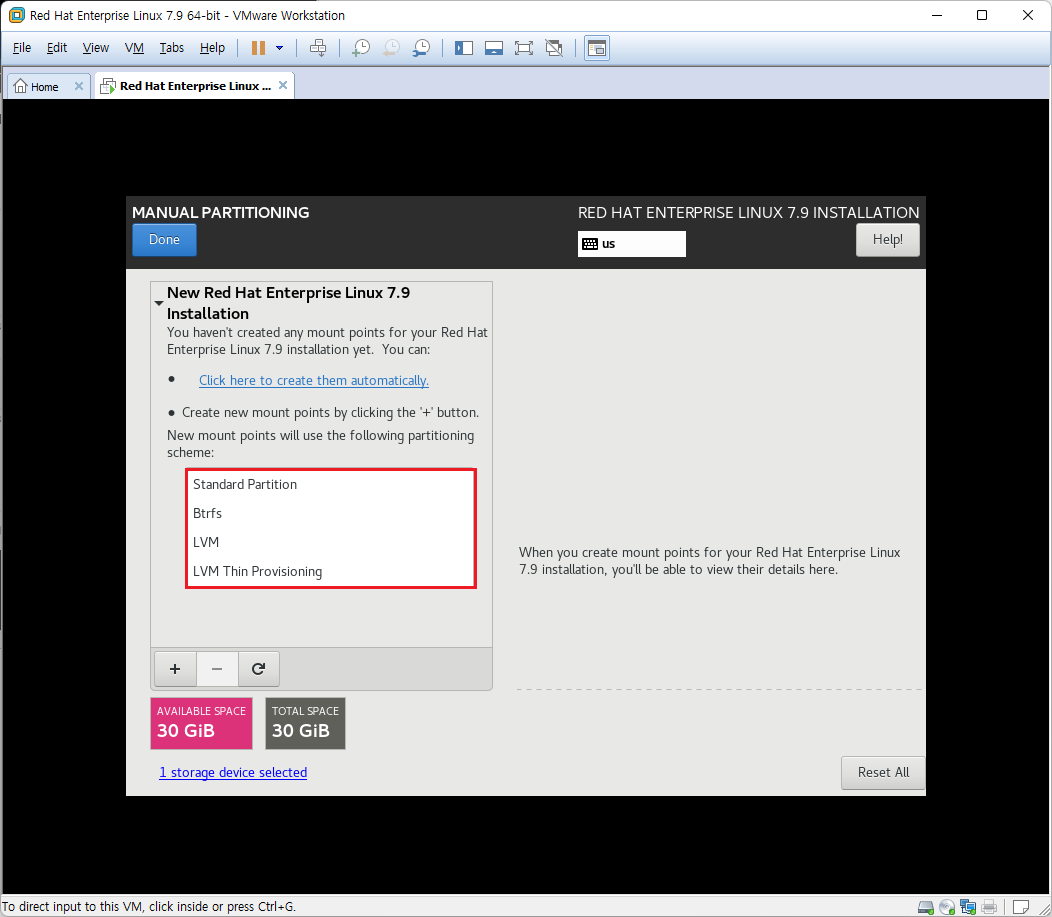Toggle the thumbnail bar view
The height and width of the screenshot is (917, 1052).
pyautogui.click(x=494, y=48)
